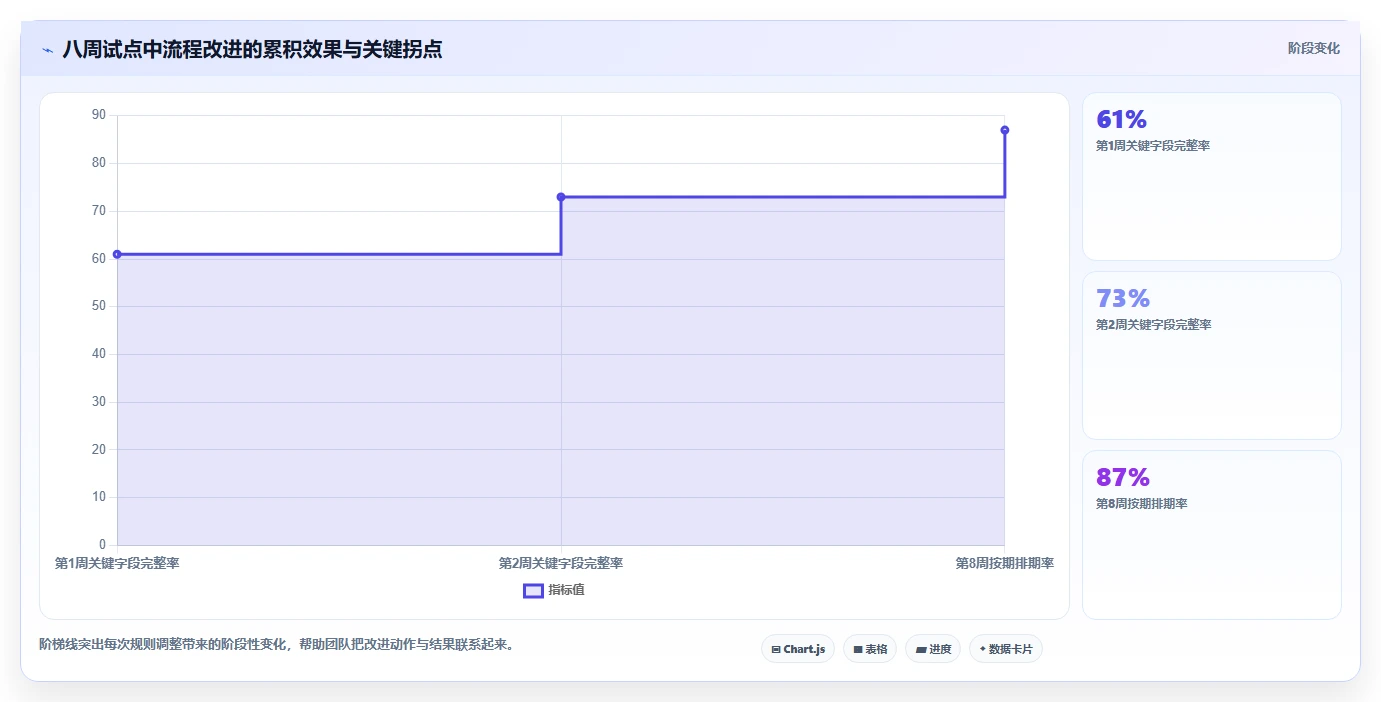Click the 87% stat card value
The width and height of the screenshot is (1381, 702).
pos(1123,478)
